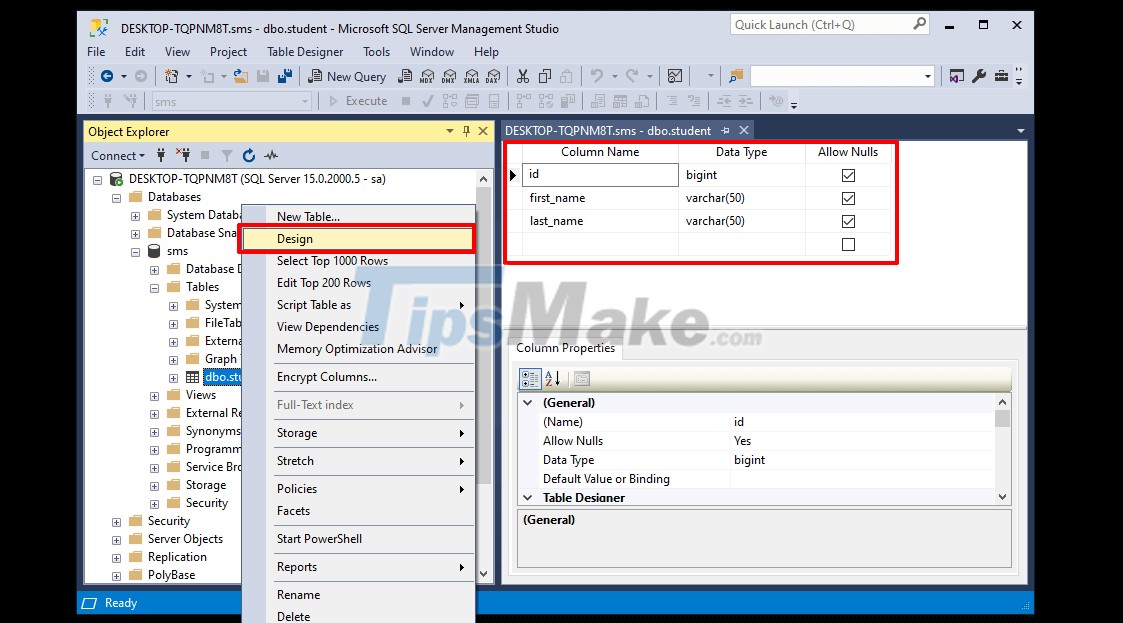The width and height of the screenshot is (1123, 623).
Task: Expand the Views node in Object Explorer
Action: click(x=153, y=395)
